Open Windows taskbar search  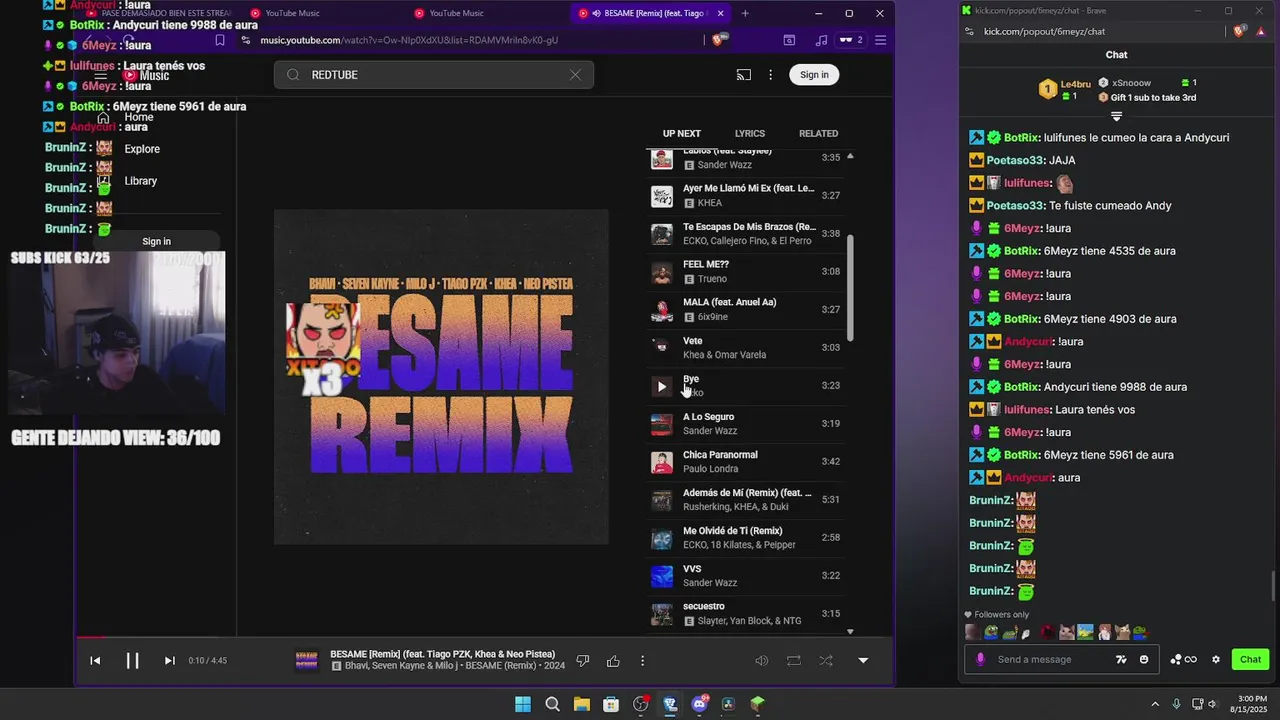pos(552,704)
